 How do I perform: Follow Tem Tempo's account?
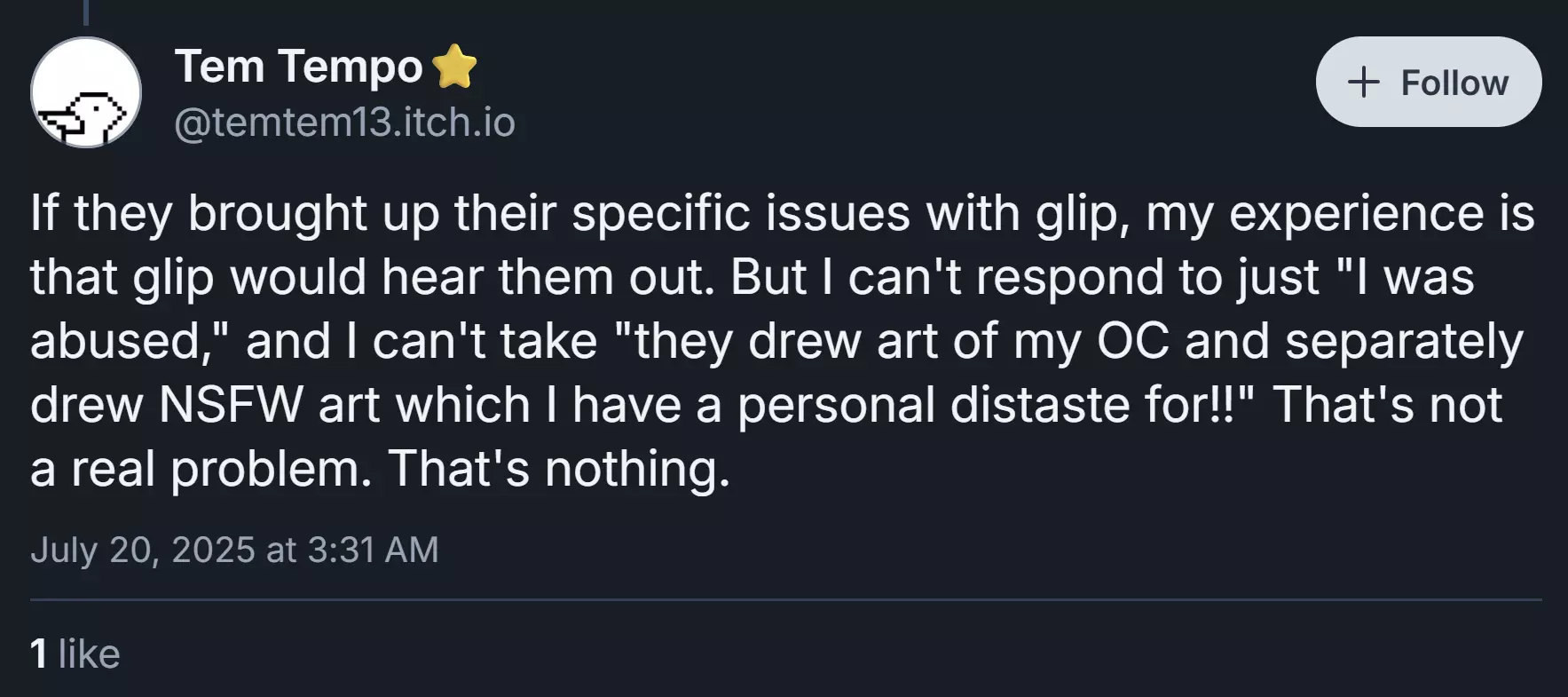coord(1429,82)
